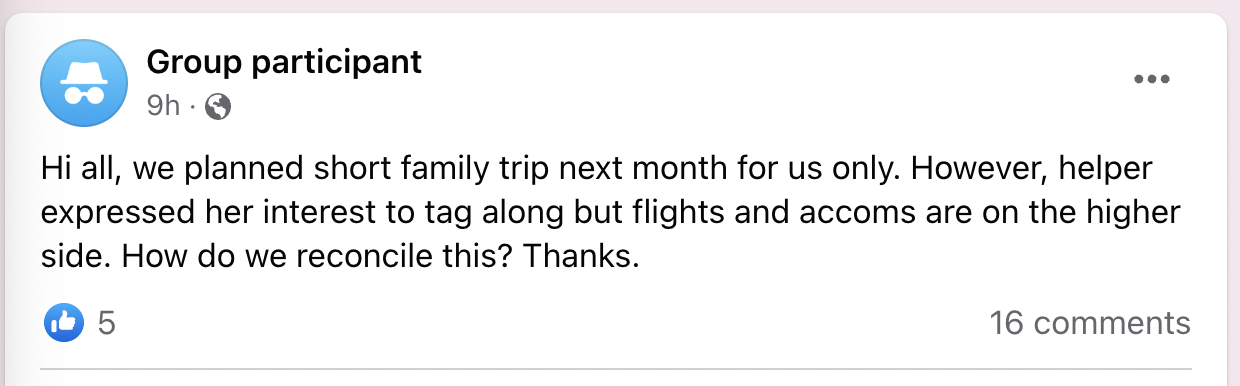Click the word "However" in the post
This screenshot has width=1240, height=386.
pos(953,169)
